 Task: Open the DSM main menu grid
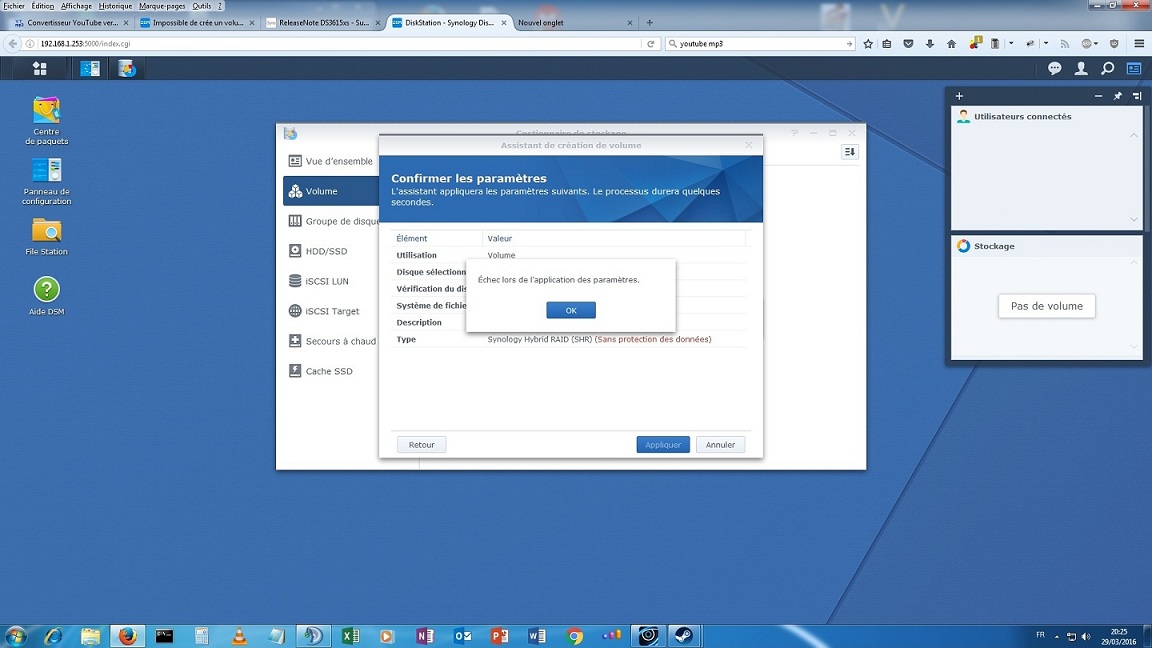coord(40,68)
